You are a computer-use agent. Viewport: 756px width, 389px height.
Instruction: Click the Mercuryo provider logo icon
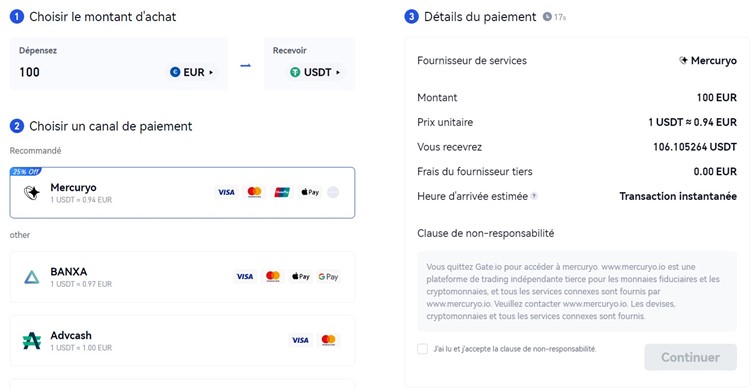coord(32,193)
